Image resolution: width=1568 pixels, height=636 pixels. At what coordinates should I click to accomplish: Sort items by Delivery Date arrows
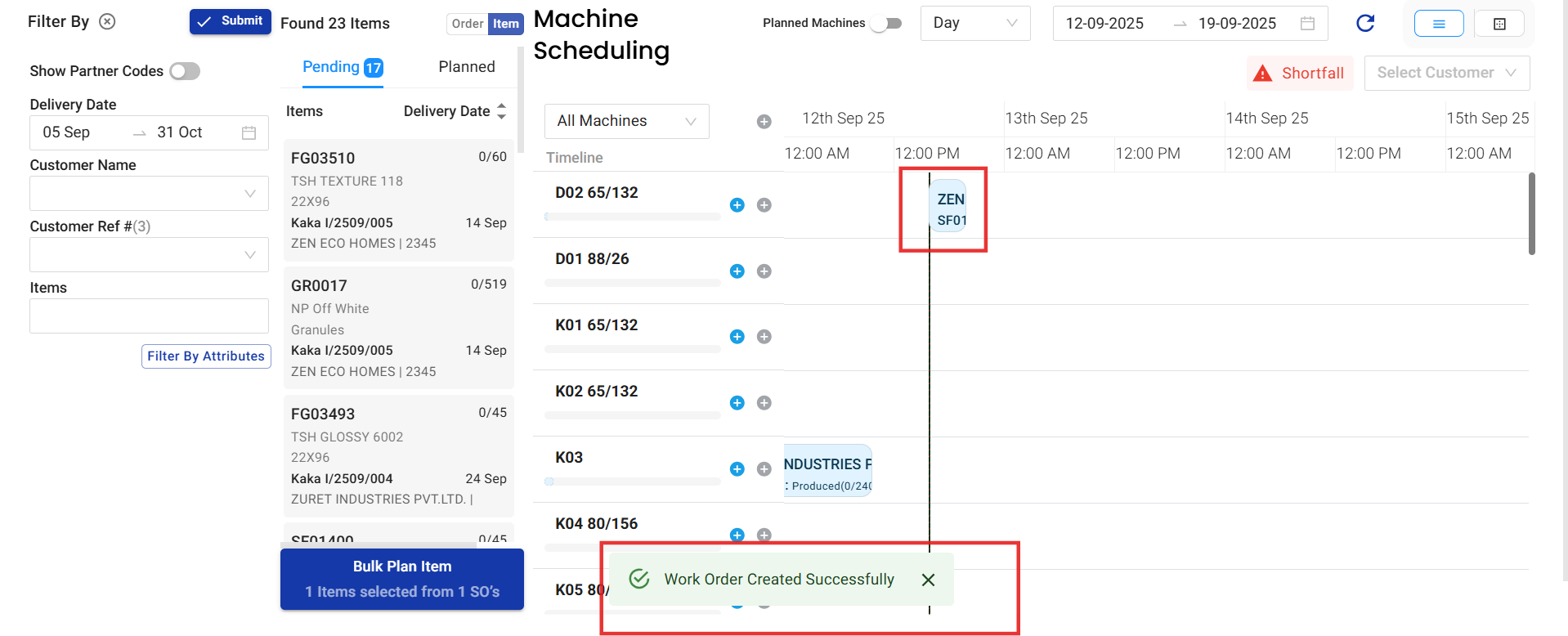click(501, 111)
